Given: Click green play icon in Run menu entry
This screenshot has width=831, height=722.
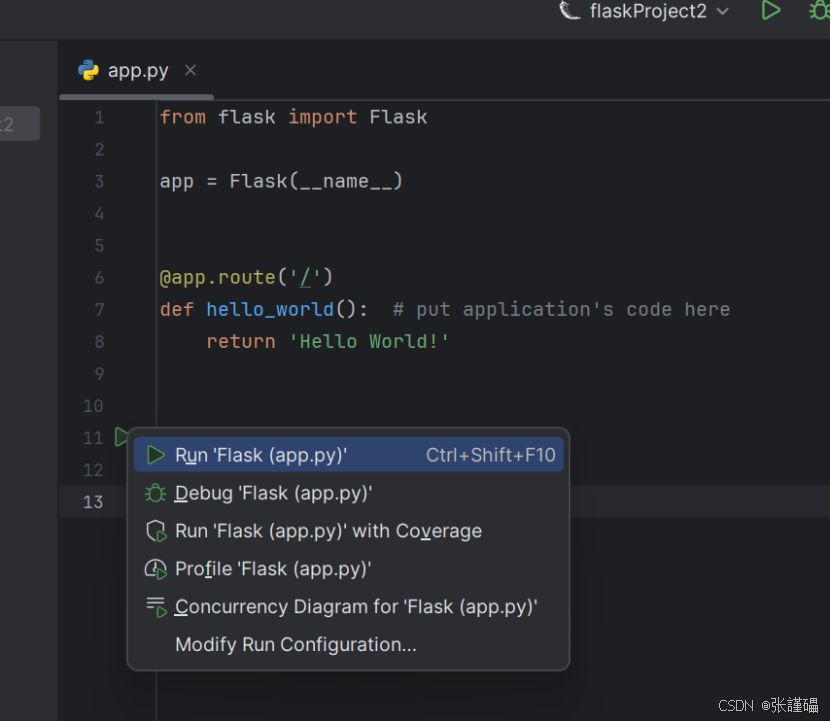Looking at the screenshot, I should point(155,455).
